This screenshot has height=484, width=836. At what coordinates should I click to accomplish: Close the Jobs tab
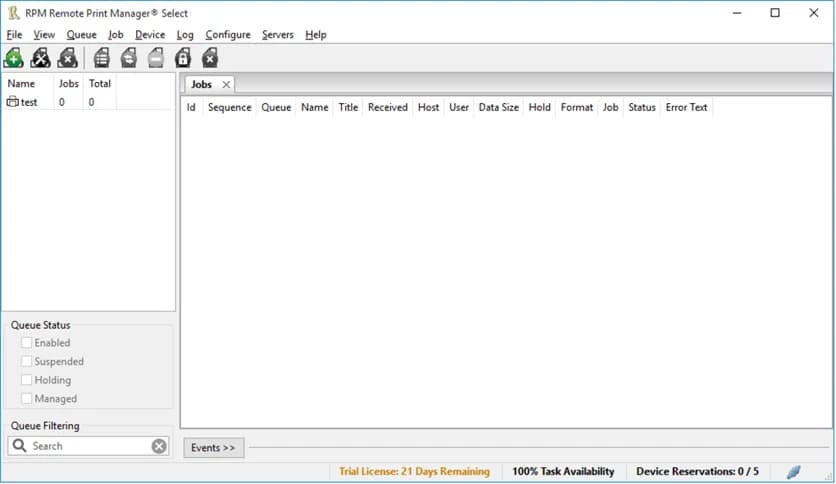pos(226,84)
